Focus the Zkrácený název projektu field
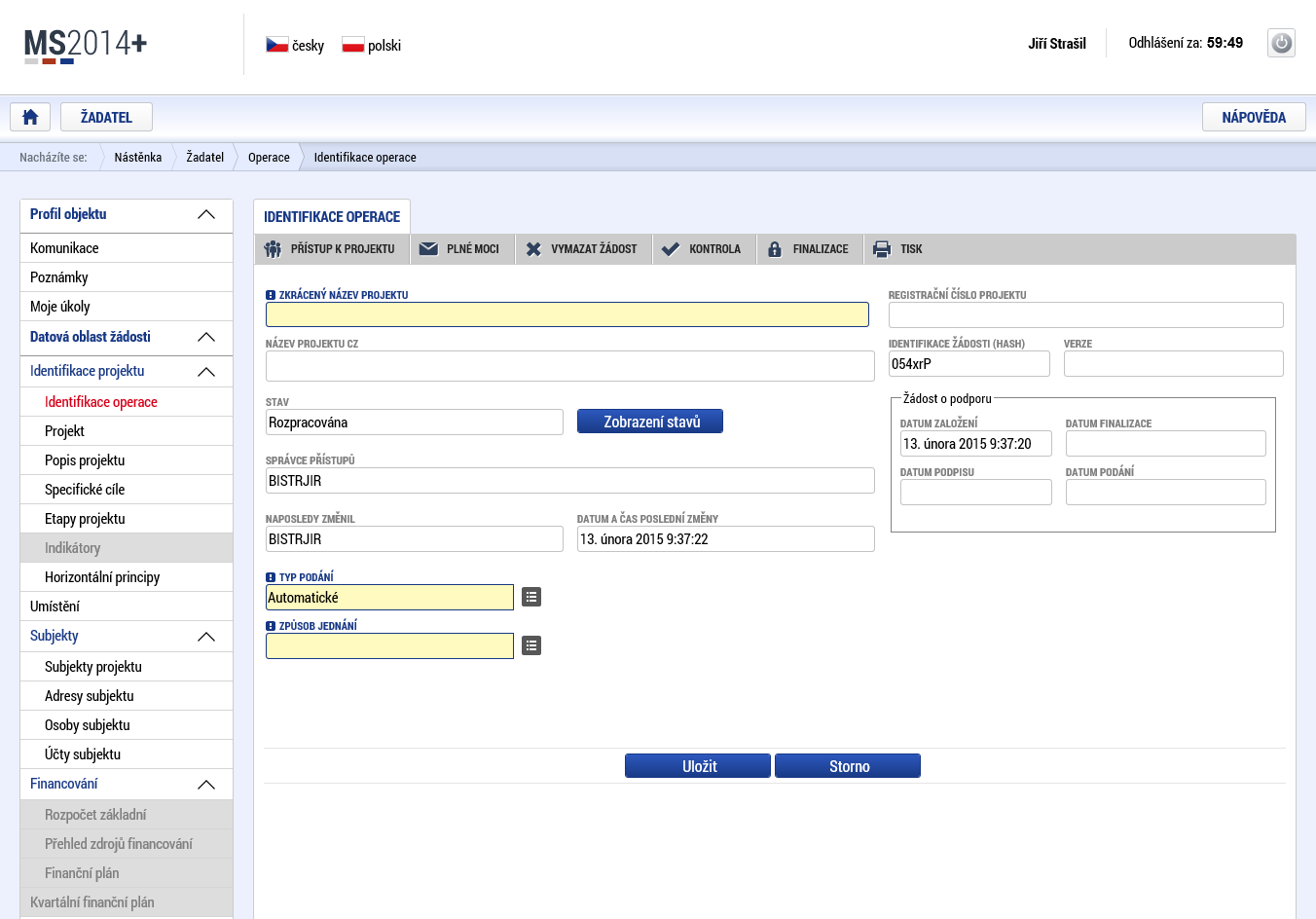Image resolution: width=1316 pixels, height=919 pixels. (x=567, y=314)
